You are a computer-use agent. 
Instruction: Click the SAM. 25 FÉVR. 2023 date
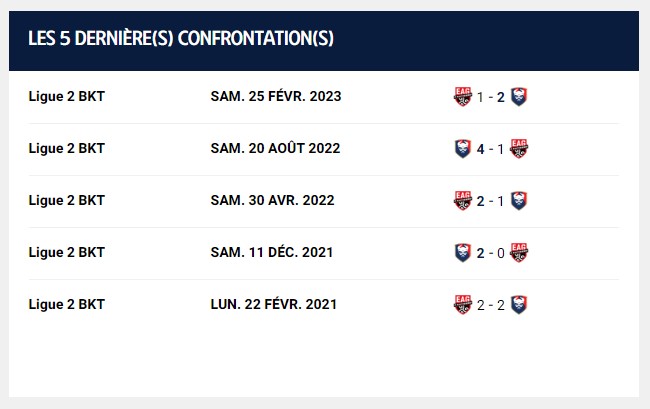[276, 96]
